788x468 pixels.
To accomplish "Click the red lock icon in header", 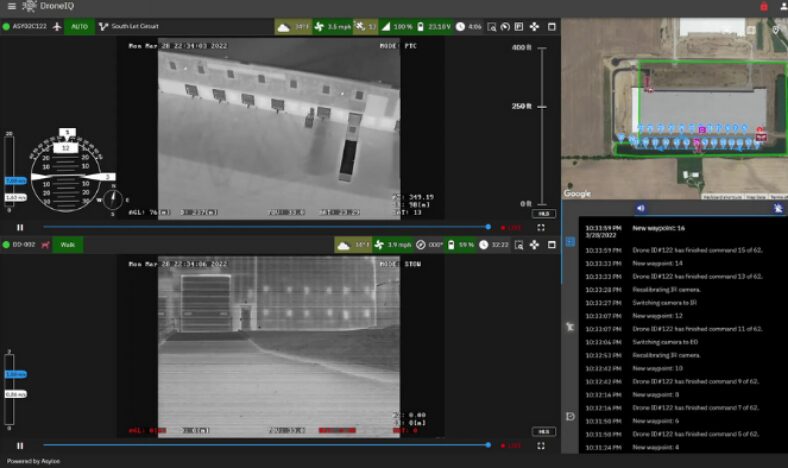I will 764,6.
